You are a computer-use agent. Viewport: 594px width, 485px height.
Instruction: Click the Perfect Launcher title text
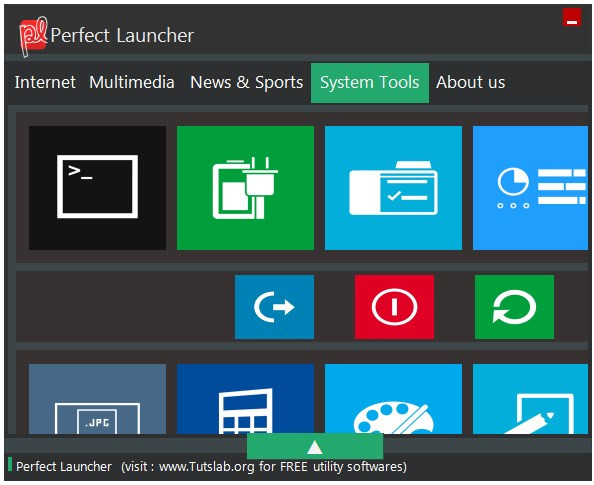coord(122,36)
